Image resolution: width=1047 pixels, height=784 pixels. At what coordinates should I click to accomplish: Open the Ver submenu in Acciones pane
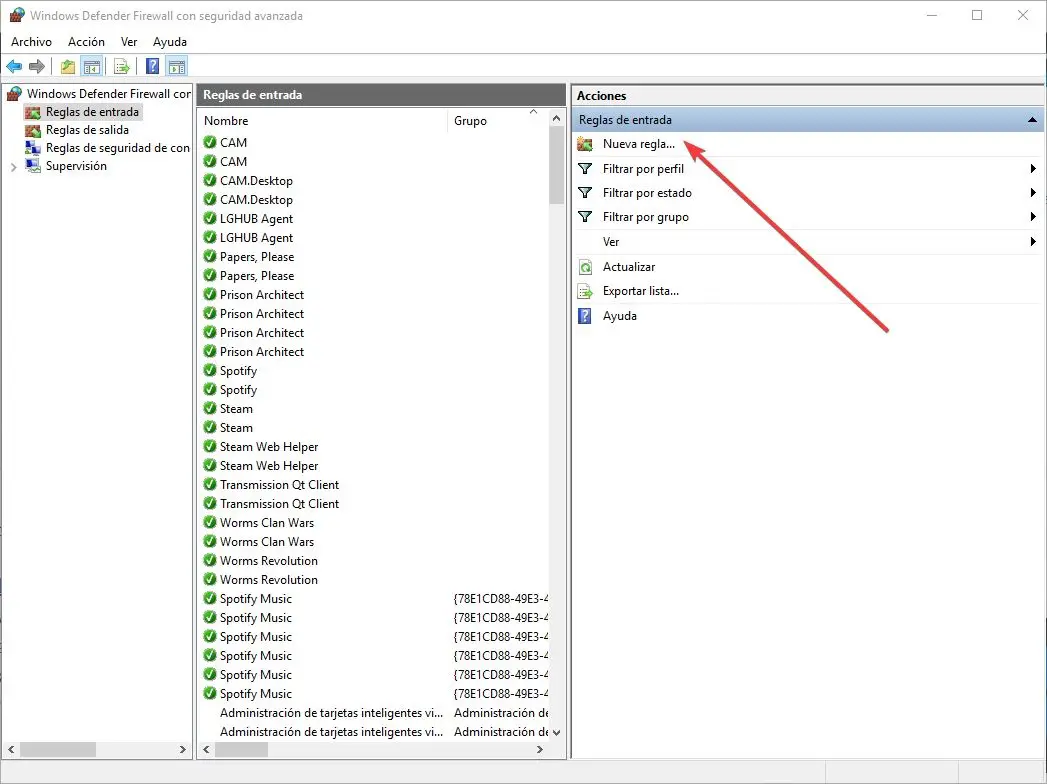(x=806, y=242)
